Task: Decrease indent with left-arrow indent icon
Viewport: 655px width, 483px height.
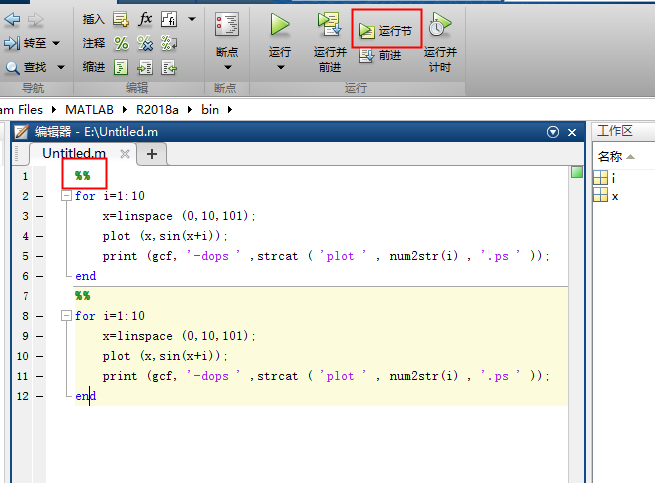Action: [x=169, y=67]
